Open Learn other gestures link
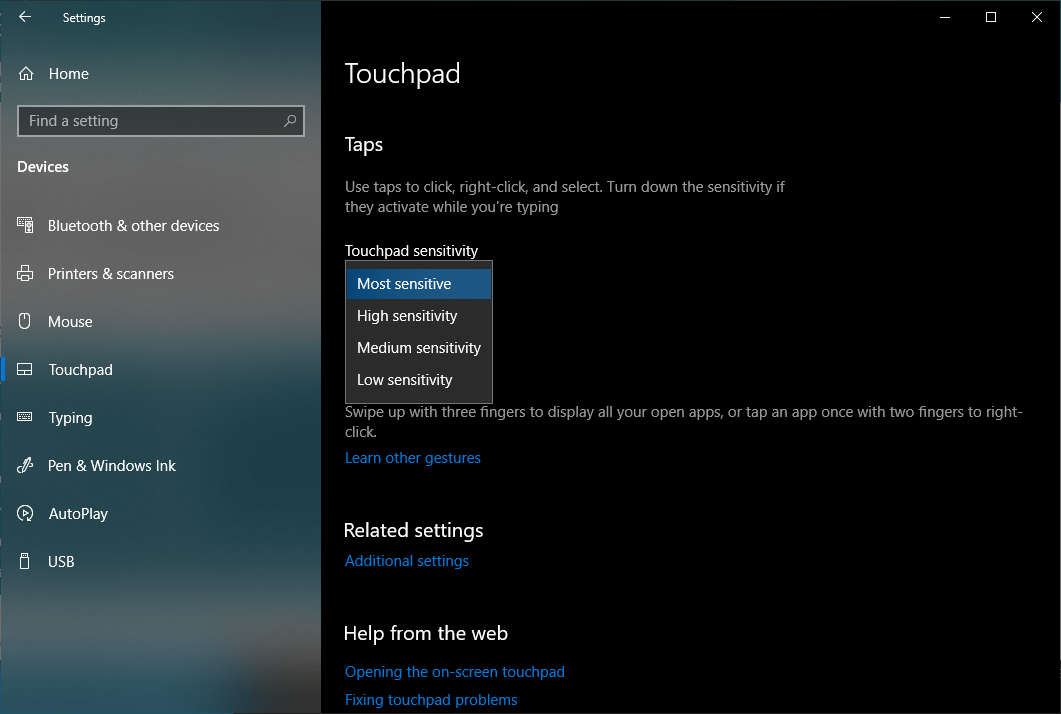The image size is (1061, 714). [412, 458]
